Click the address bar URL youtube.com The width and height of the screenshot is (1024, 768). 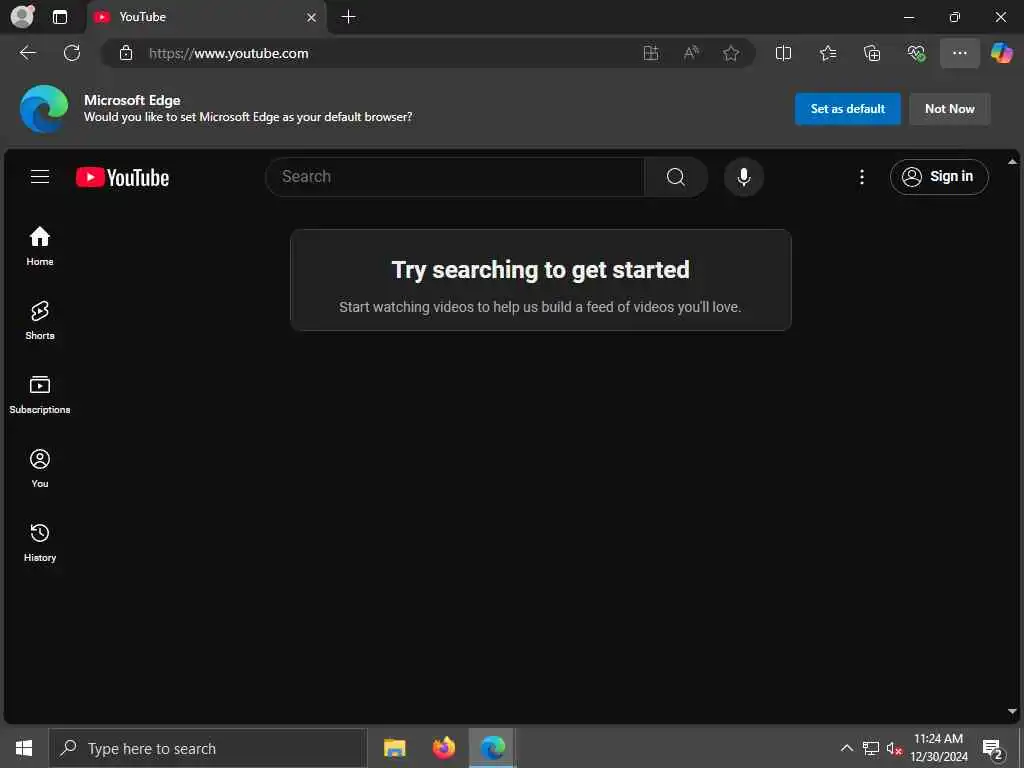[x=229, y=54]
